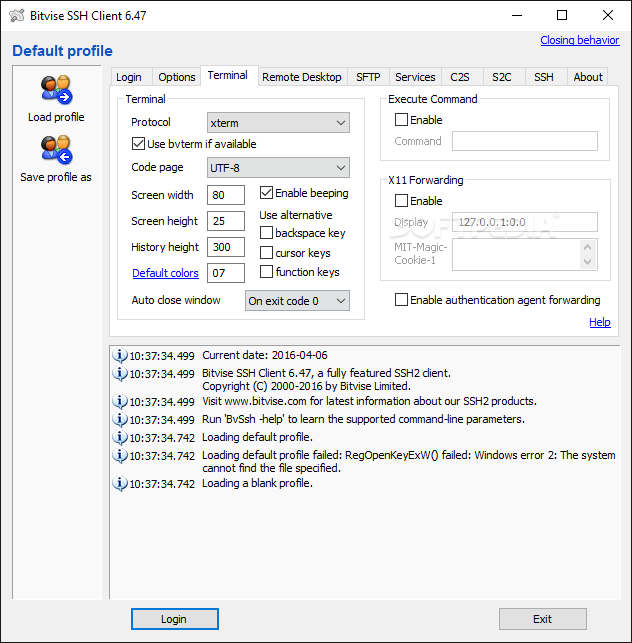632x643 pixels.
Task: Open the Closing behavior link
Action: point(580,40)
